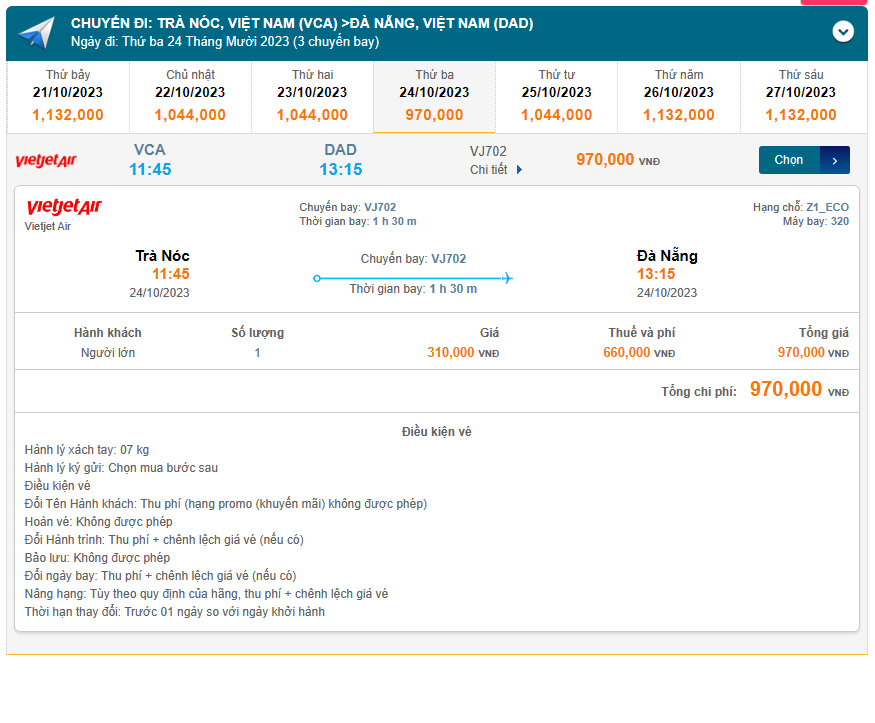Click the VietJet Air logo in flight row
Viewport: 875px width, 723px height.
pos(46,161)
